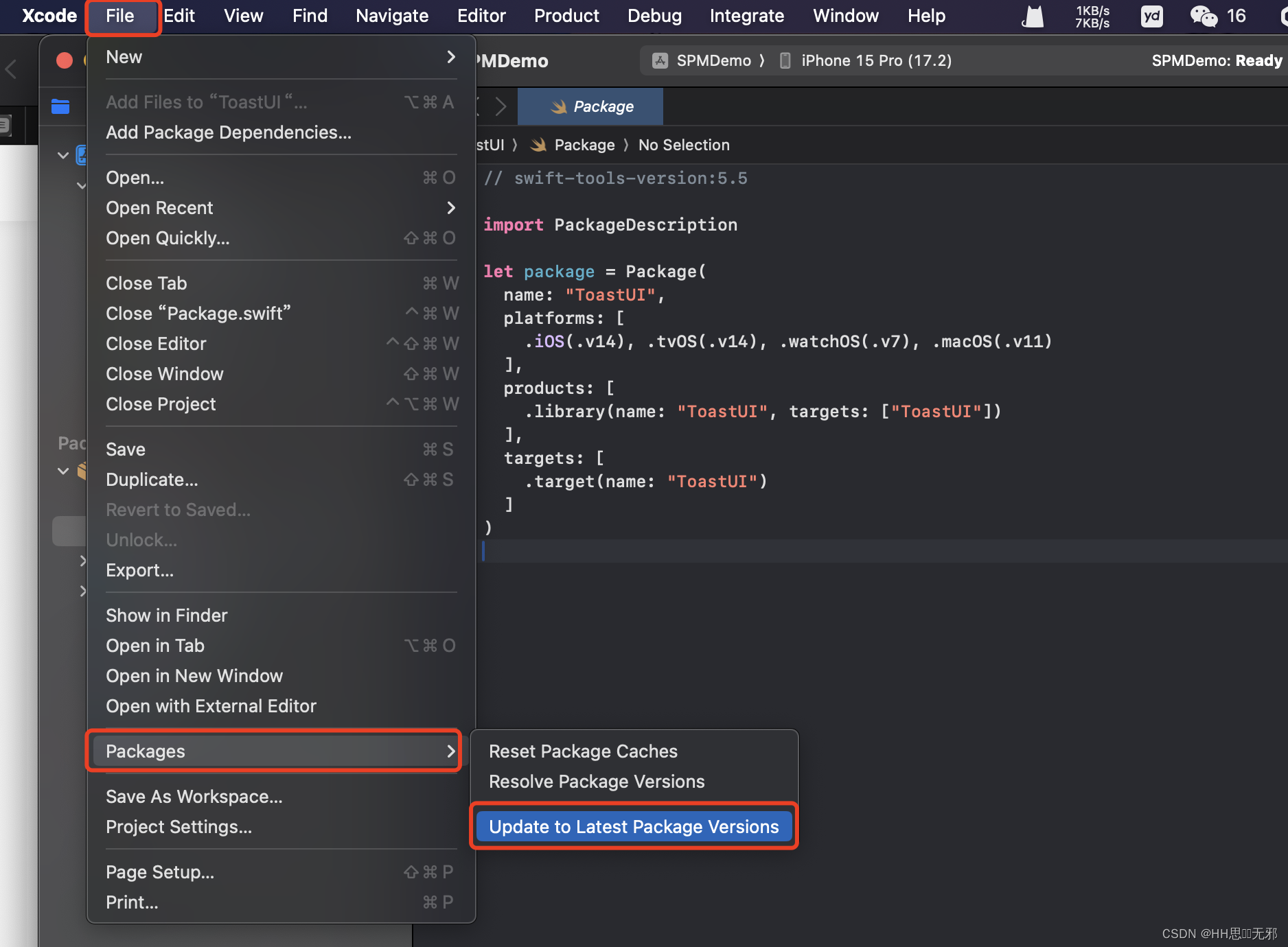Click the import PackageDescription code line
1288x947 pixels.
[x=610, y=224]
